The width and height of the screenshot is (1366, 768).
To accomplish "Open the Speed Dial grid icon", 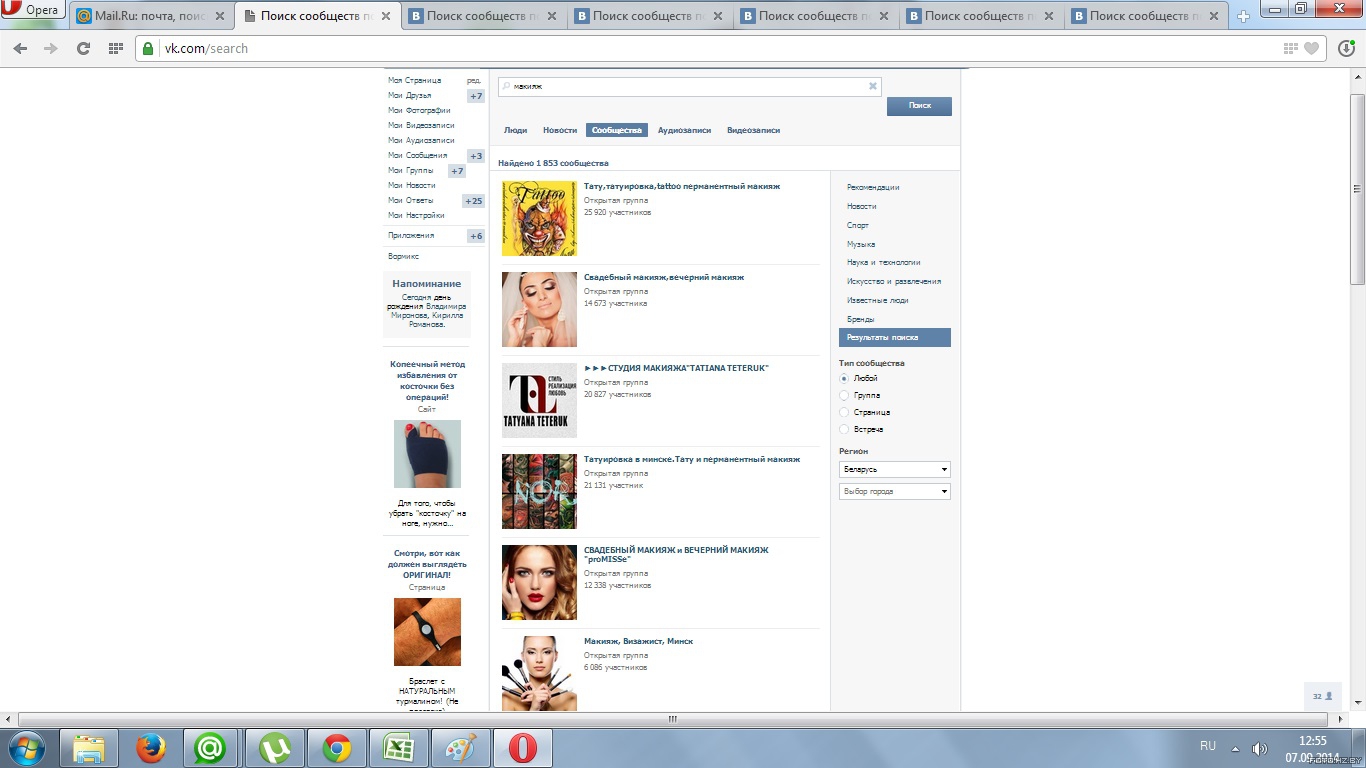I will pyautogui.click(x=115, y=48).
